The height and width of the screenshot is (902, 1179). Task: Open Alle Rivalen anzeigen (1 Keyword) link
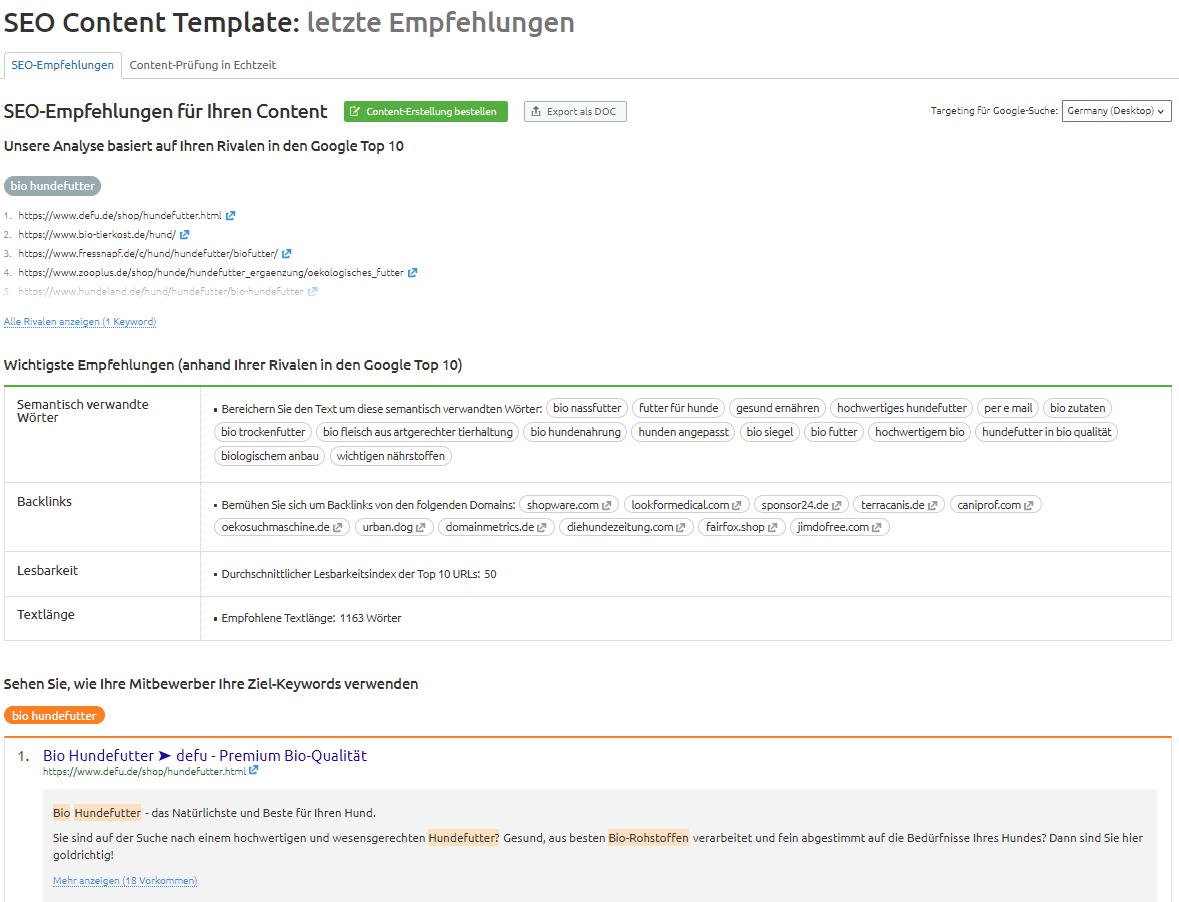[79, 321]
